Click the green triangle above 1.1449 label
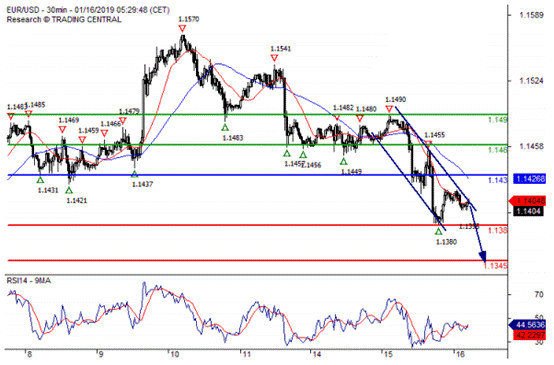This screenshot has width=554, height=365. coord(343,162)
